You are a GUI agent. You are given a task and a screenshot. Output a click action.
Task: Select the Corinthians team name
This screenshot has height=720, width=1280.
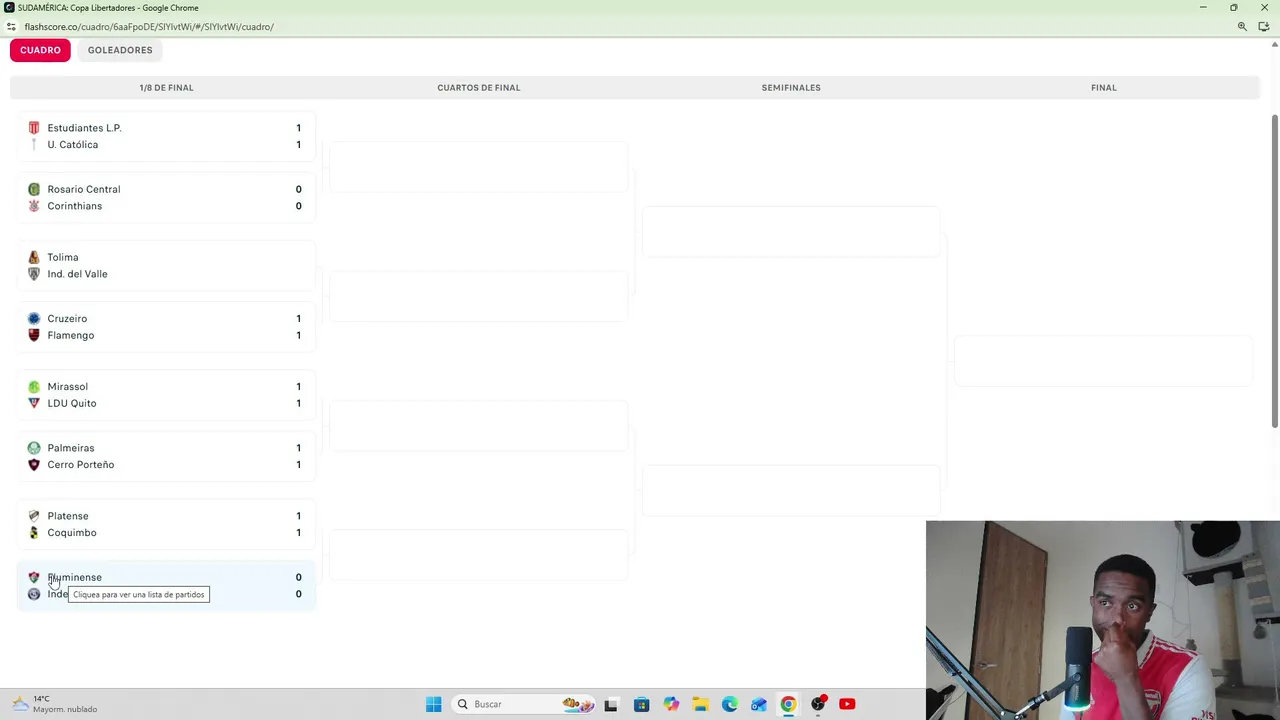click(75, 206)
